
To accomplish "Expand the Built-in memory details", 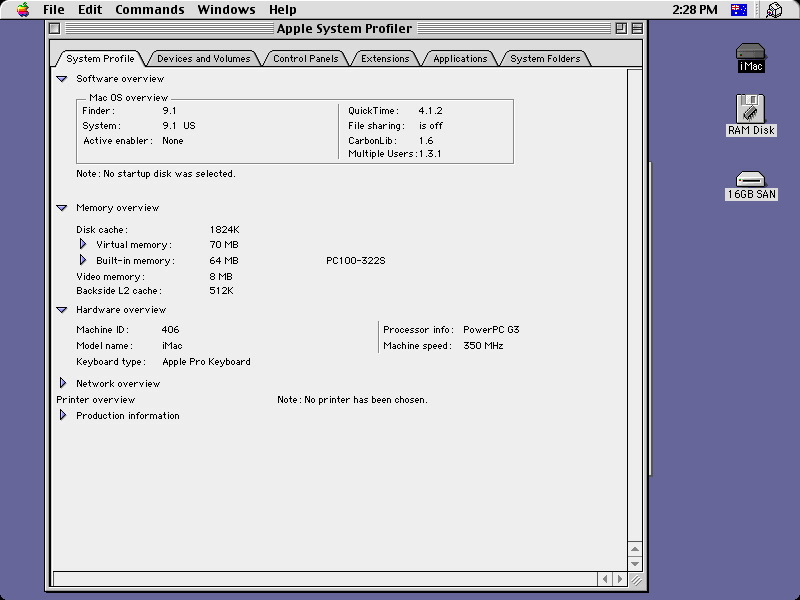I will 83,260.
